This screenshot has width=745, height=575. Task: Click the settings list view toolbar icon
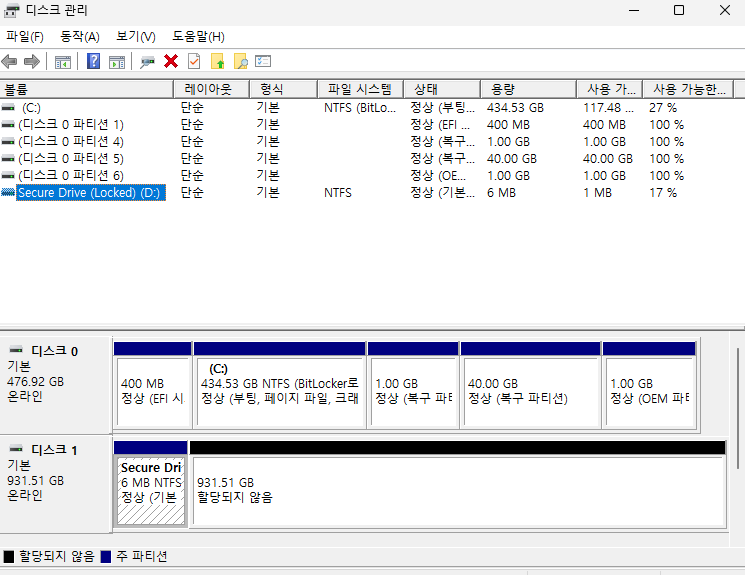263,61
